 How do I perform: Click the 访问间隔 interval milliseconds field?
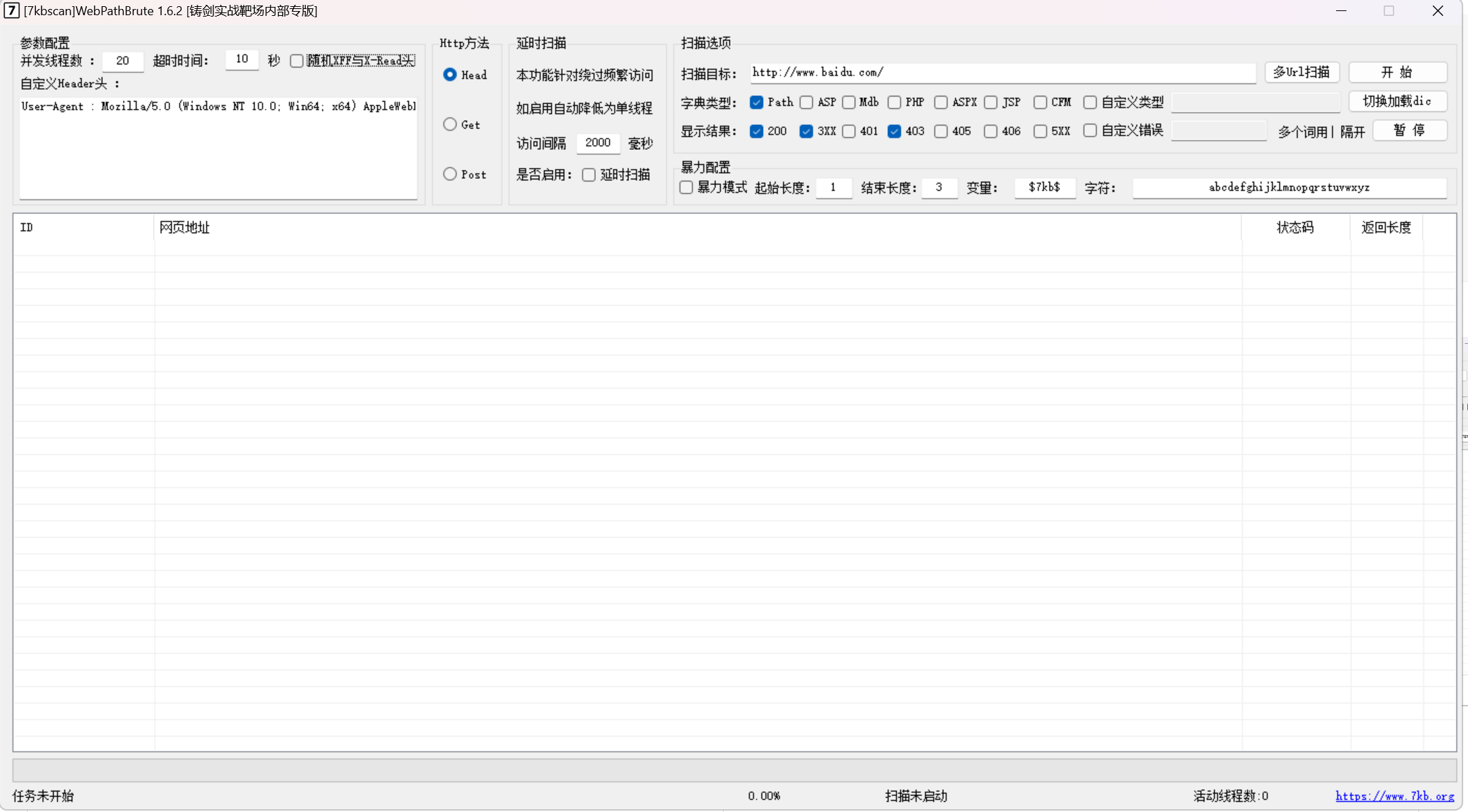(x=598, y=143)
